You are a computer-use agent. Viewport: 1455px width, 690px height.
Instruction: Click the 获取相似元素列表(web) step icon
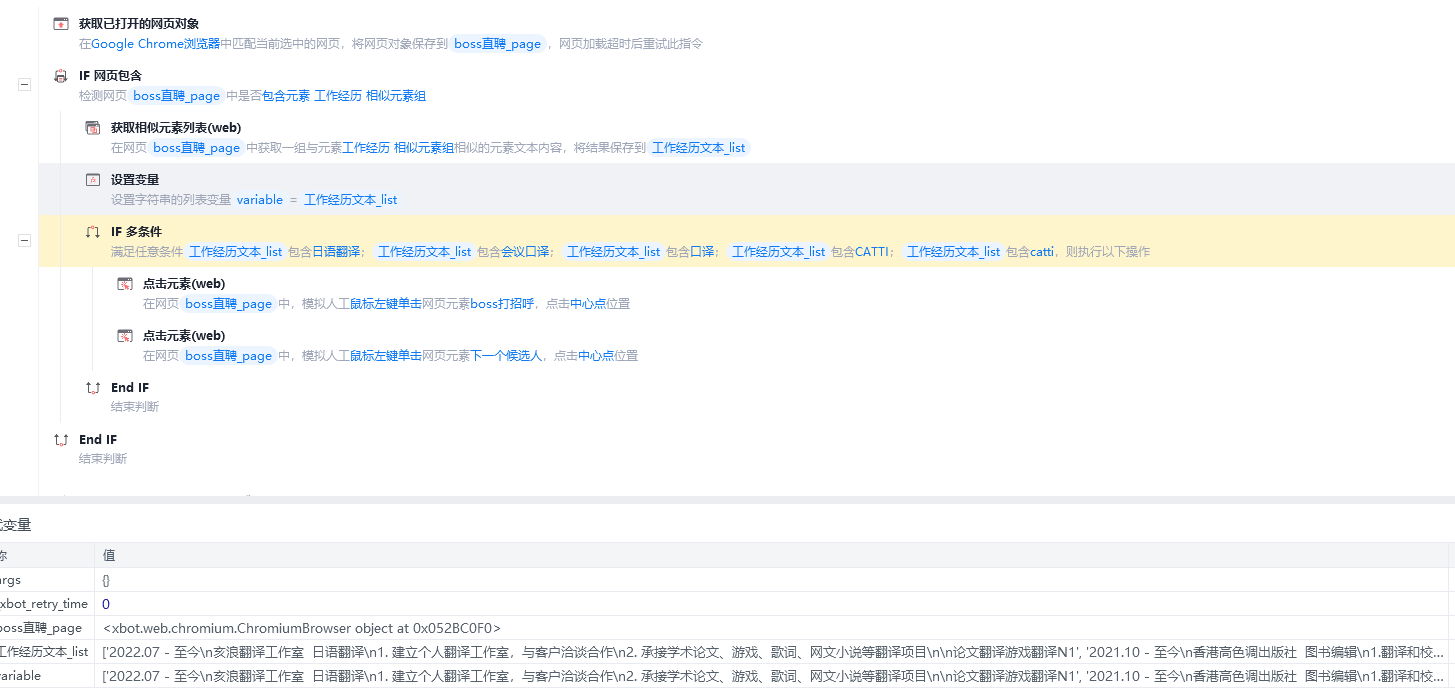(93, 128)
